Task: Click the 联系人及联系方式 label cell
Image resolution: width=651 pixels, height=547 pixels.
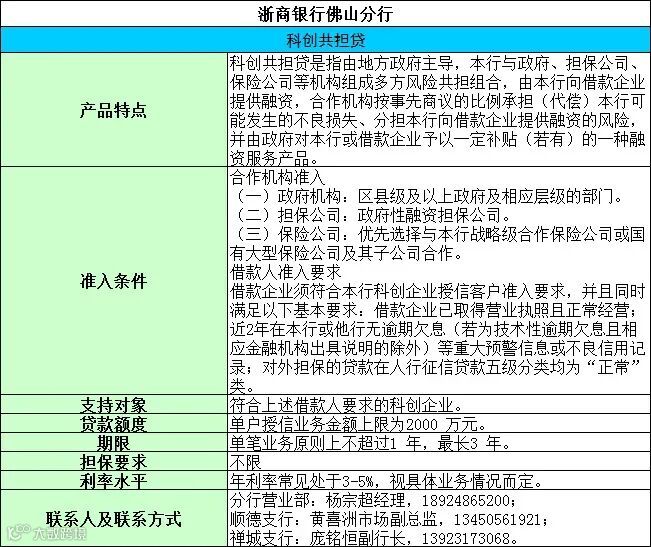Action: [x=113, y=519]
